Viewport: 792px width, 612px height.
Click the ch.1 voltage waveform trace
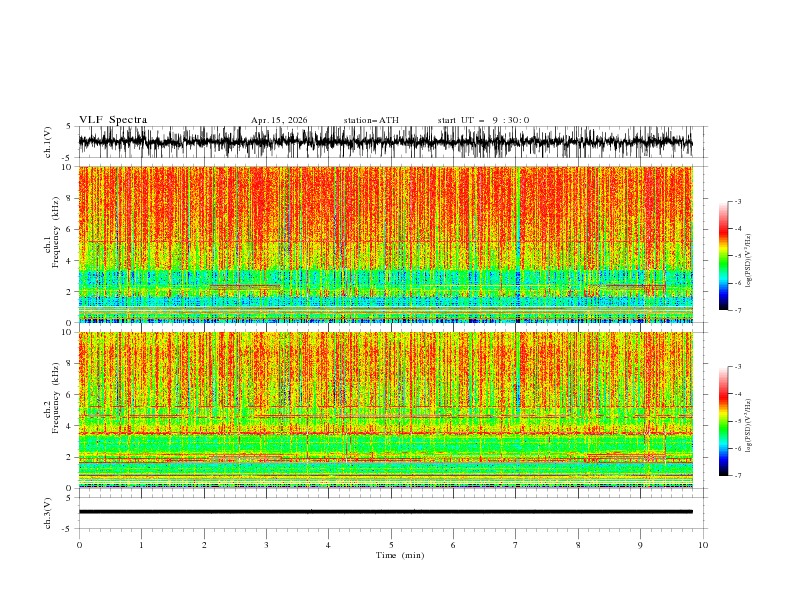pos(385,142)
